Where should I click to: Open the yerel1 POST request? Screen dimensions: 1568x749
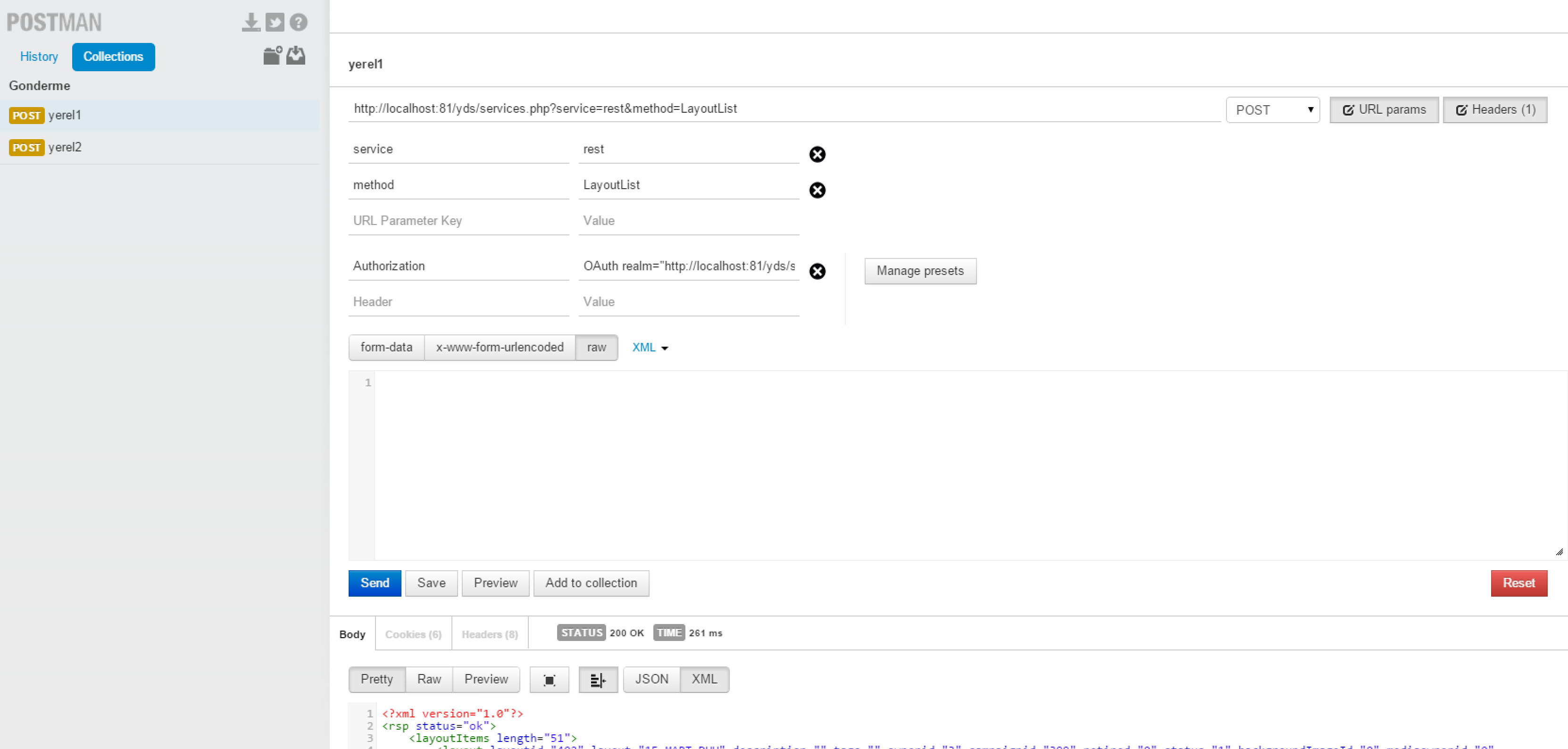159,116
